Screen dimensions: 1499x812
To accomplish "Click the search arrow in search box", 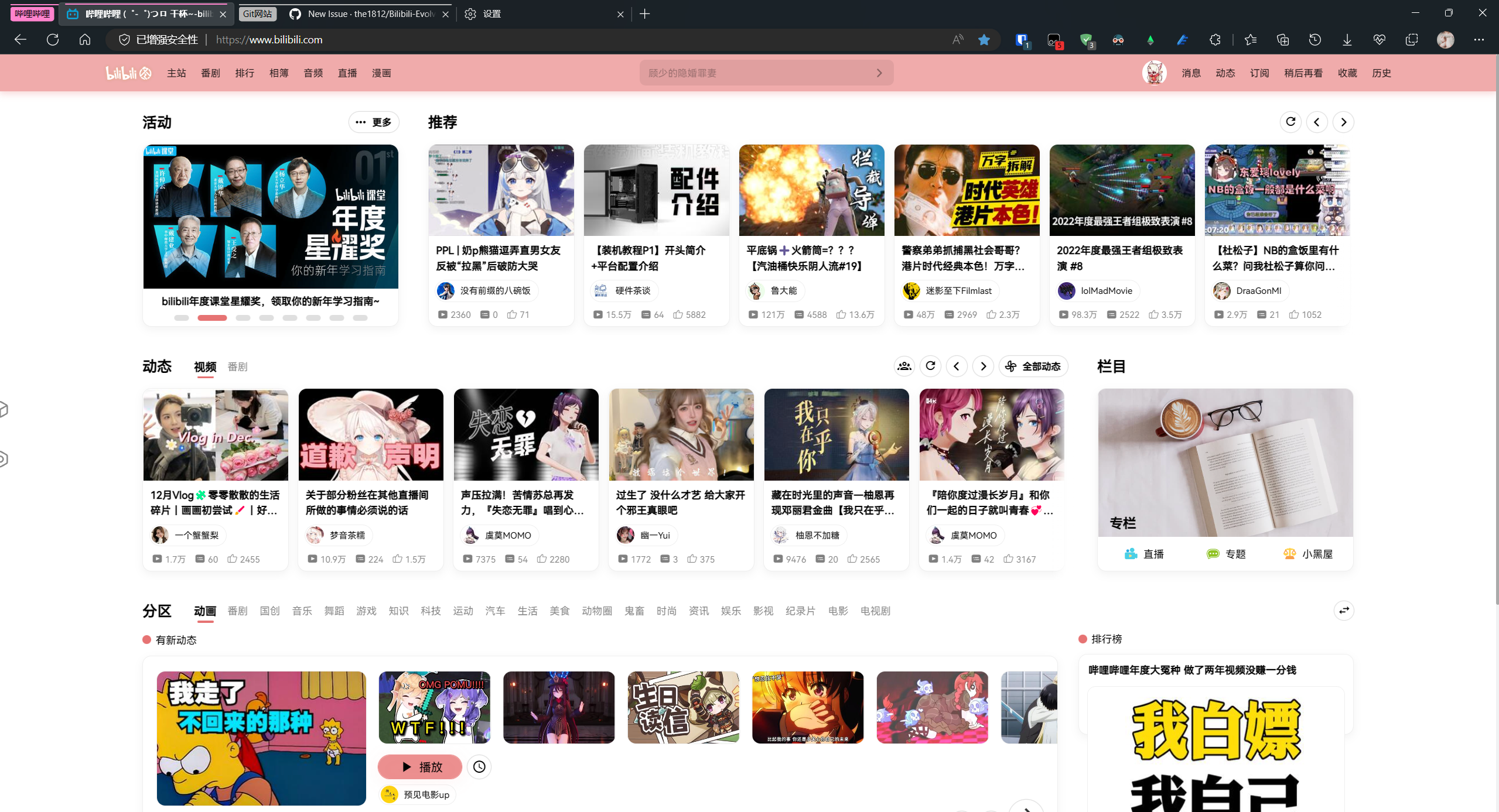I will click(x=879, y=73).
